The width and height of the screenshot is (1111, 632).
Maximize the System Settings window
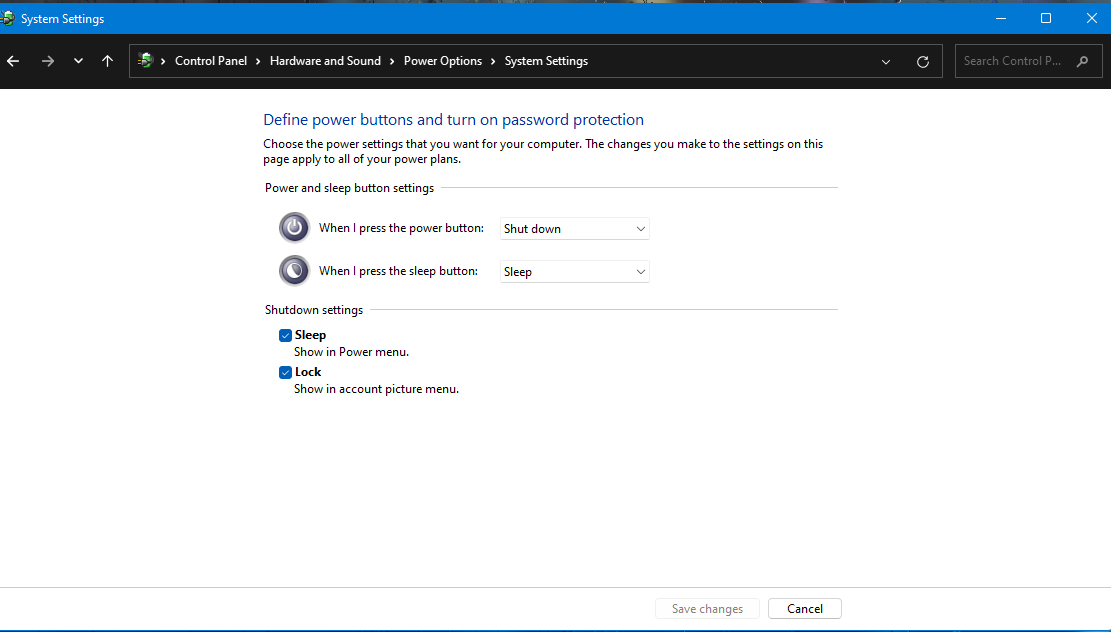pyautogui.click(x=1046, y=18)
